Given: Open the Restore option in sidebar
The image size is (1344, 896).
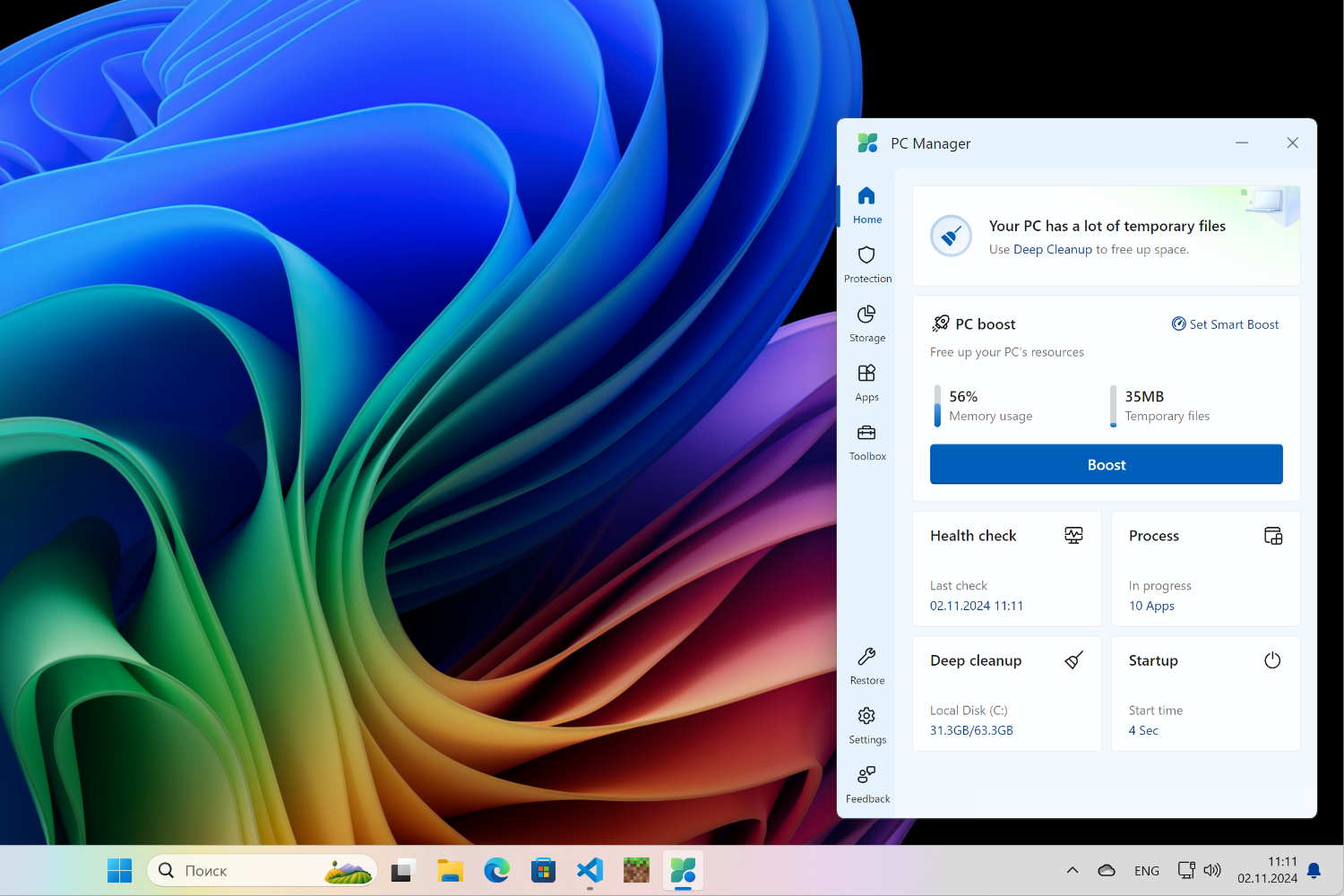Looking at the screenshot, I should pyautogui.click(x=866, y=666).
